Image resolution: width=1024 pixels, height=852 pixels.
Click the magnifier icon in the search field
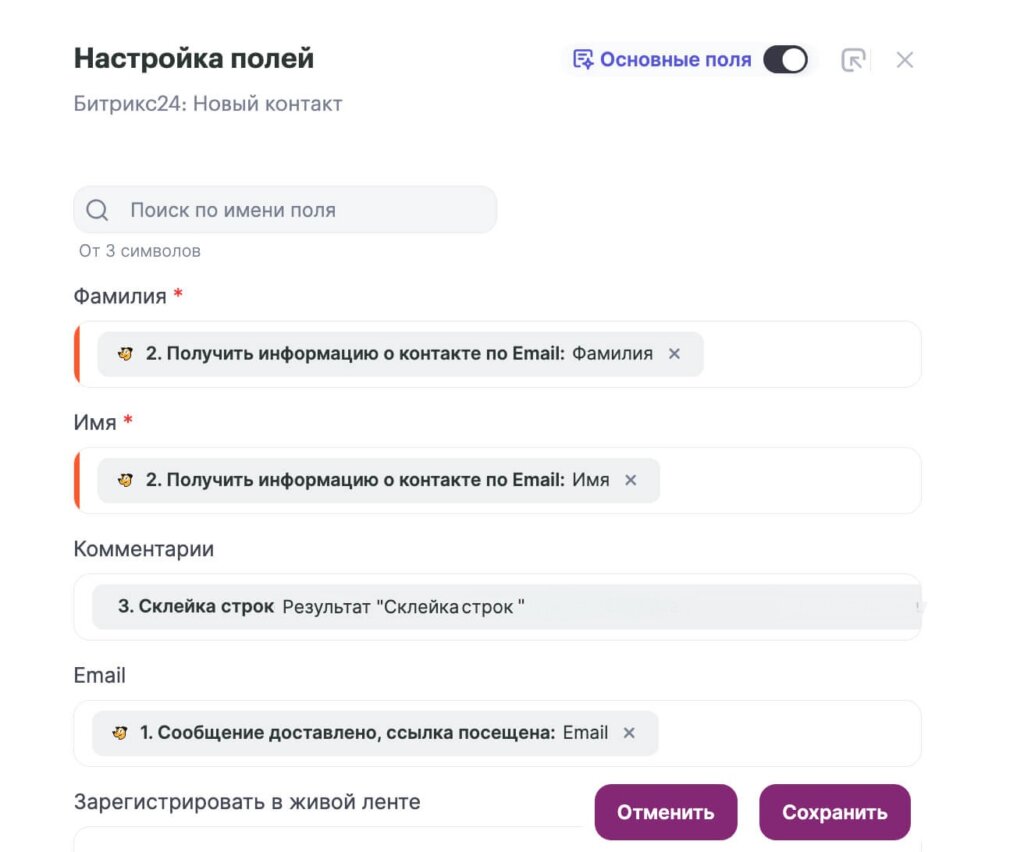click(x=96, y=209)
